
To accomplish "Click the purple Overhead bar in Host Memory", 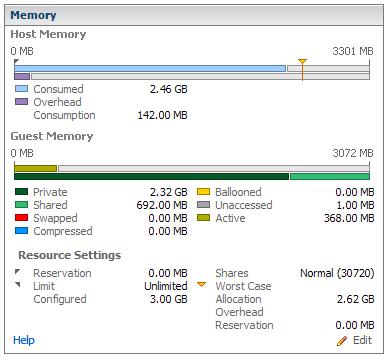I will click(22, 76).
